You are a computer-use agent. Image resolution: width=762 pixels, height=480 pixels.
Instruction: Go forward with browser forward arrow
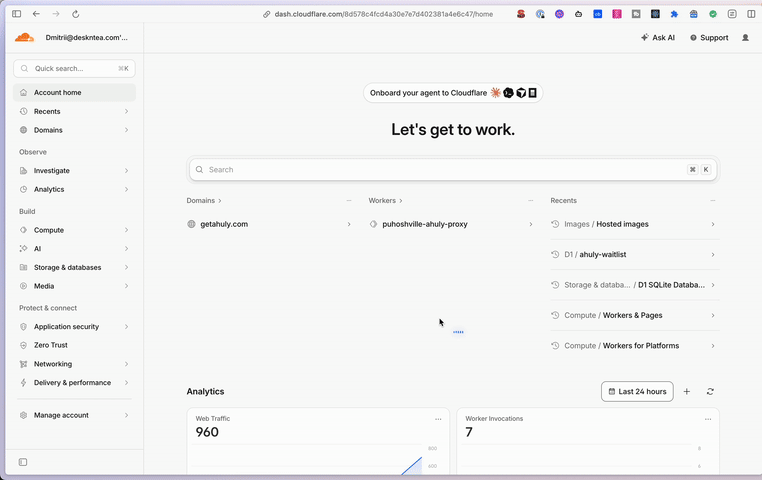pos(56,14)
